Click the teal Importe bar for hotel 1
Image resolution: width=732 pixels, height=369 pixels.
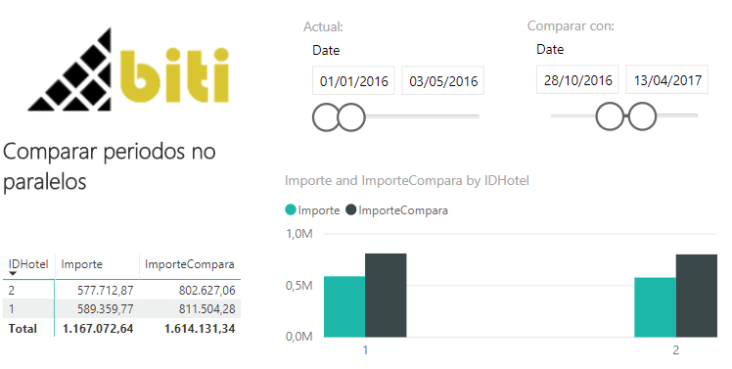(x=345, y=306)
